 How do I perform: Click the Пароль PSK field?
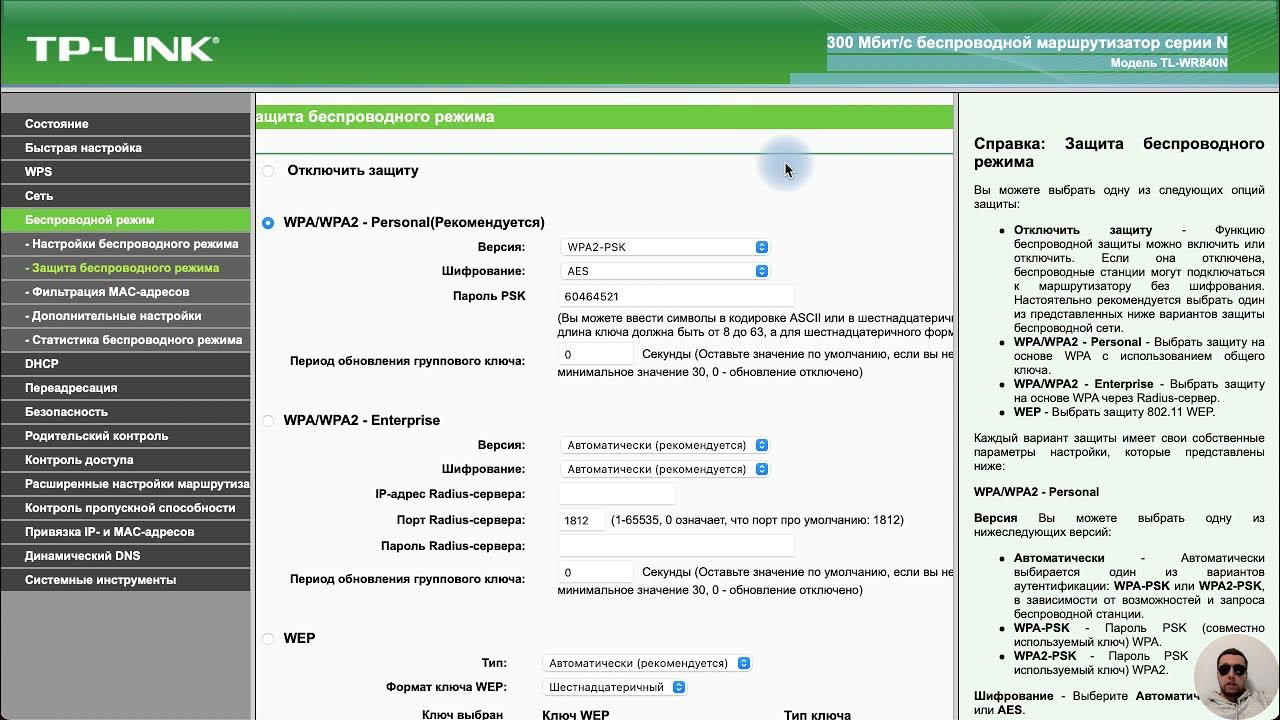click(676, 296)
